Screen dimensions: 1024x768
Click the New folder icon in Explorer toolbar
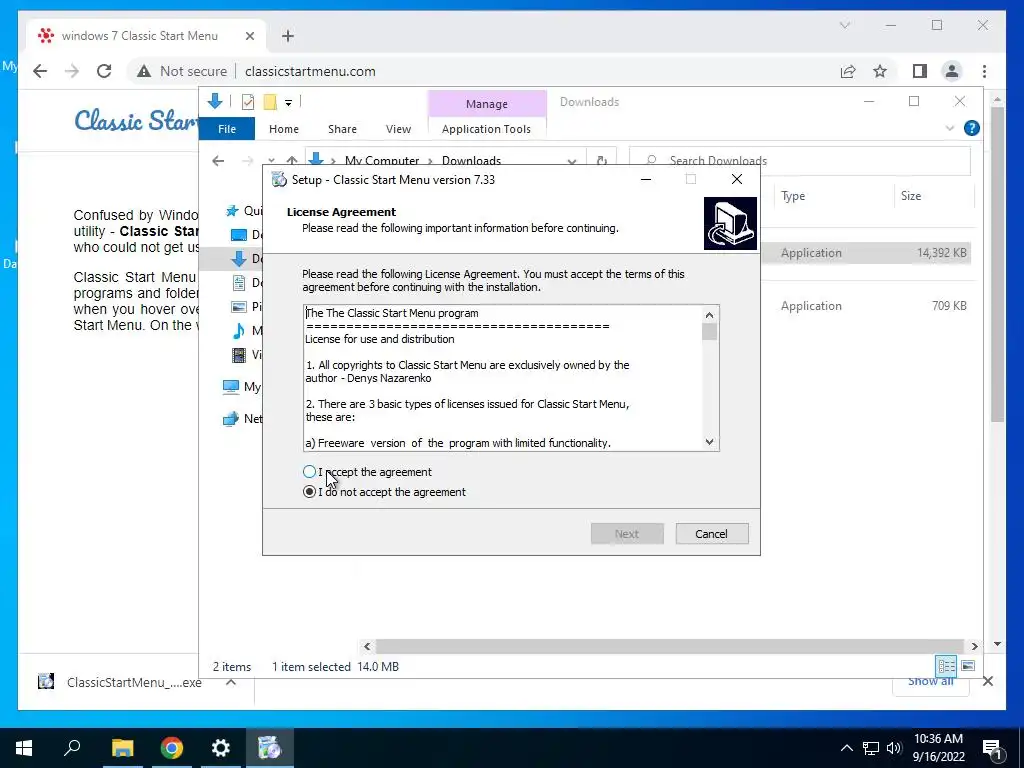point(270,102)
